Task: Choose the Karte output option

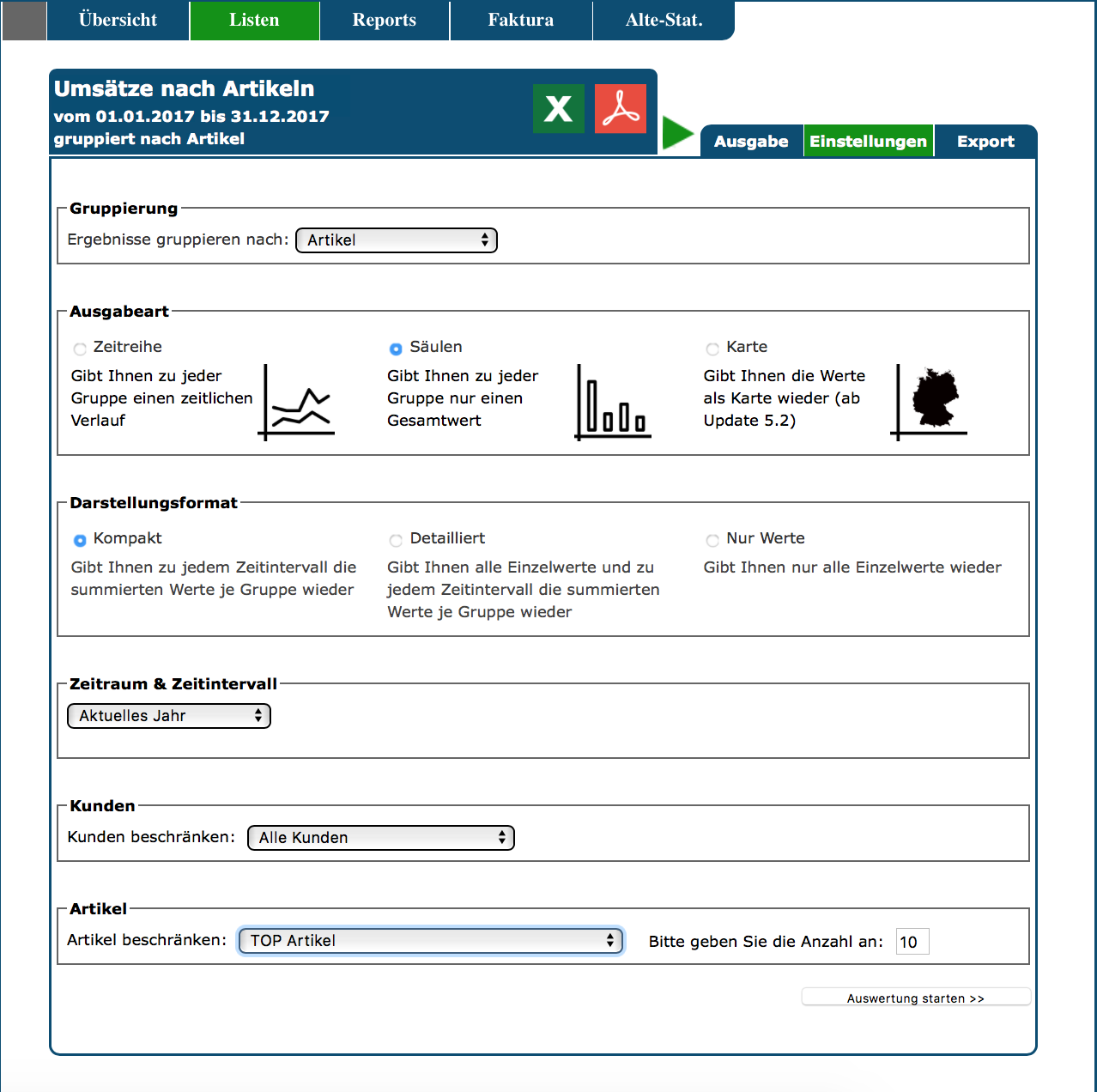Action: (712, 349)
